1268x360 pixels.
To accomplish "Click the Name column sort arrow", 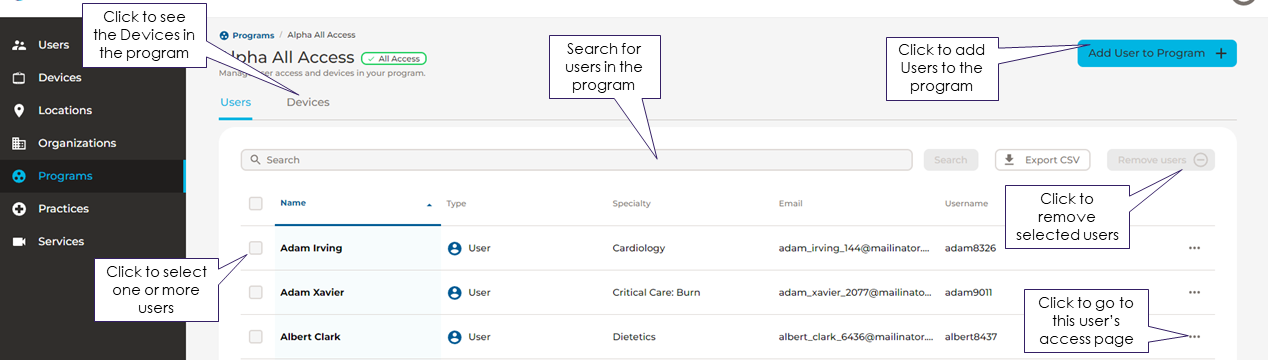I will (x=429, y=204).
